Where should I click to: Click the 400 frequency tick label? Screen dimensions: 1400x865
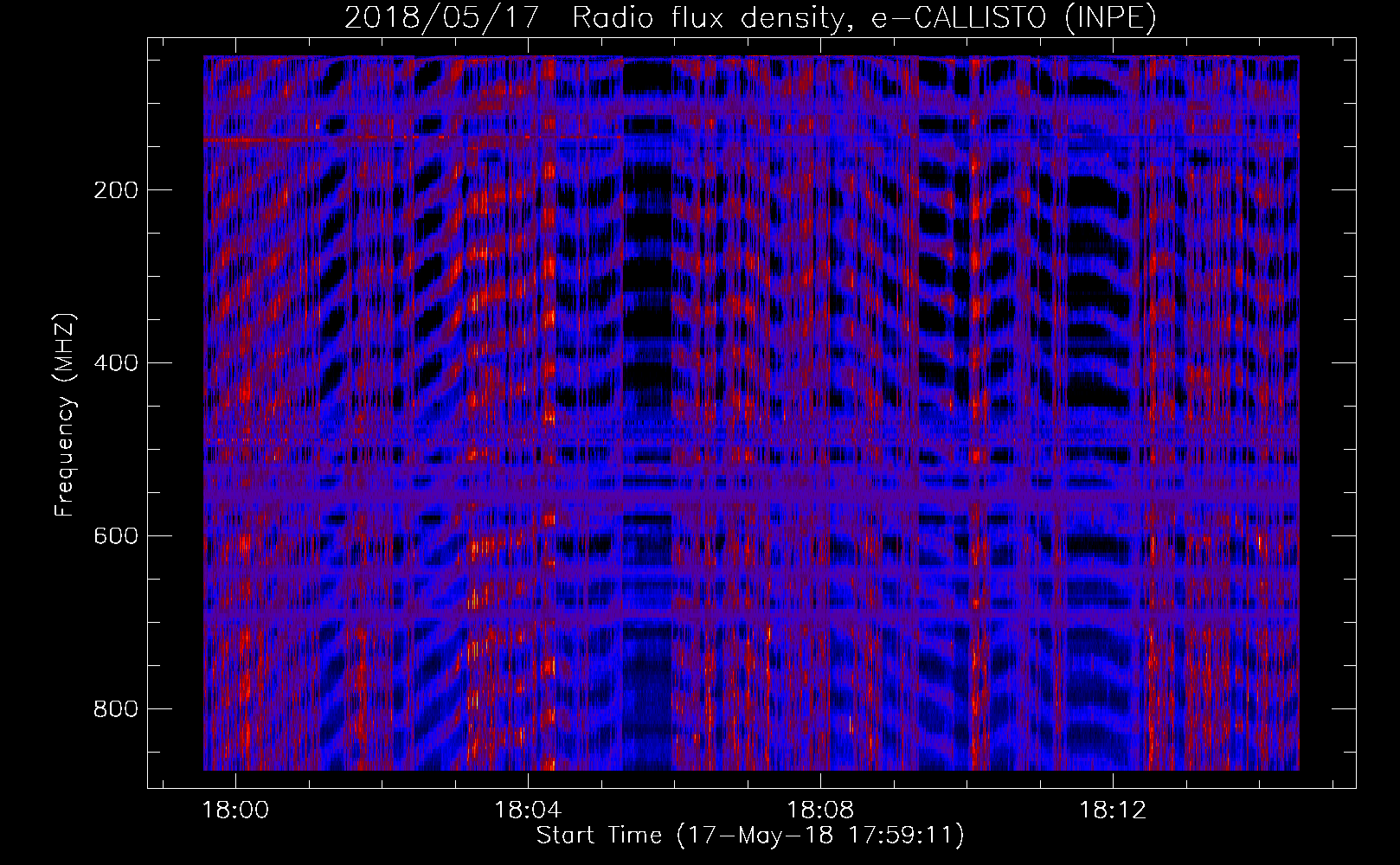(x=115, y=363)
